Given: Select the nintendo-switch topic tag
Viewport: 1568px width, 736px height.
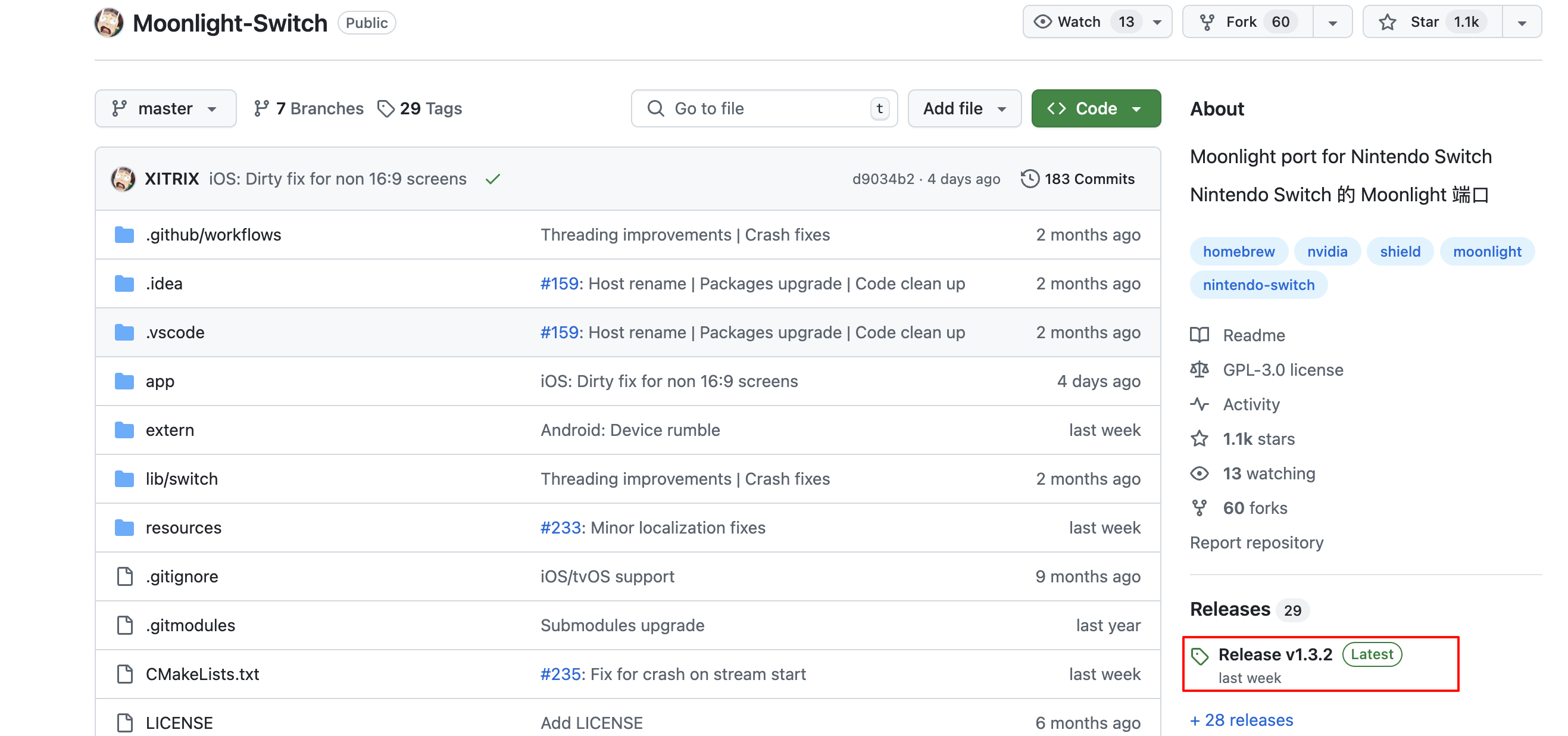Looking at the screenshot, I should tap(1258, 285).
